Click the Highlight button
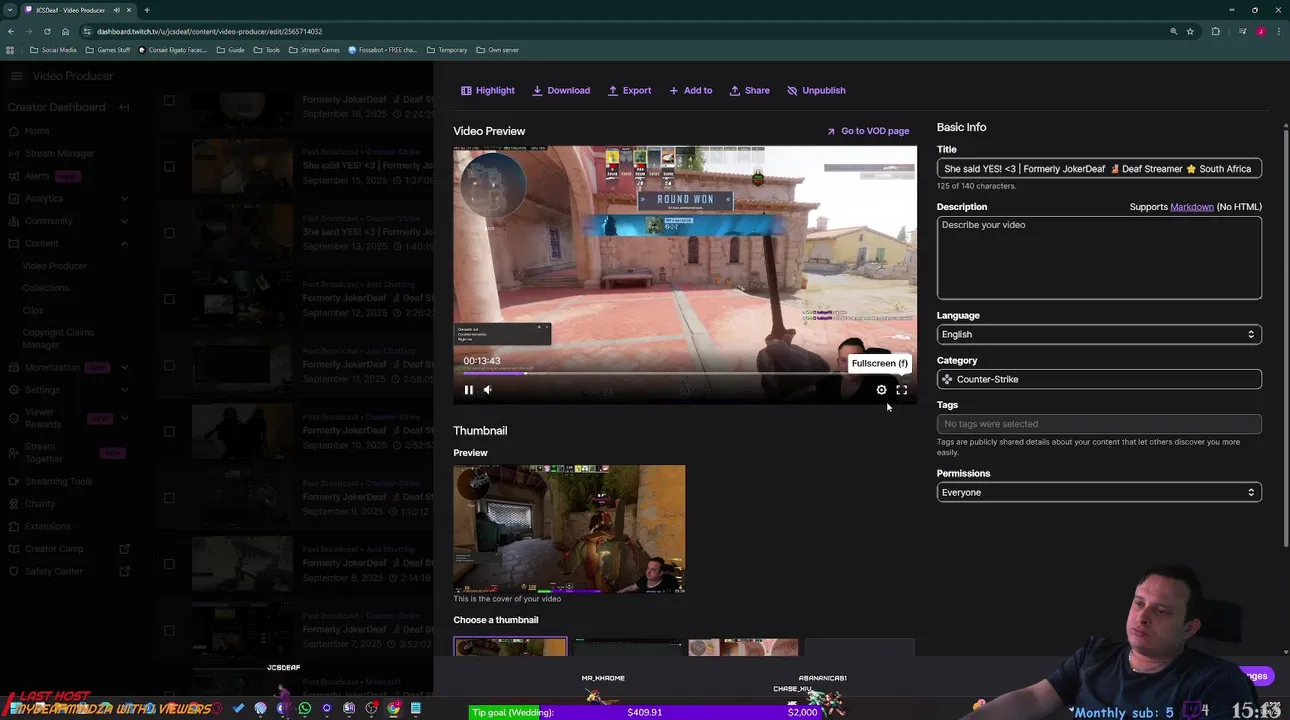This screenshot has height=720, width=1290. tap(488, 90)
